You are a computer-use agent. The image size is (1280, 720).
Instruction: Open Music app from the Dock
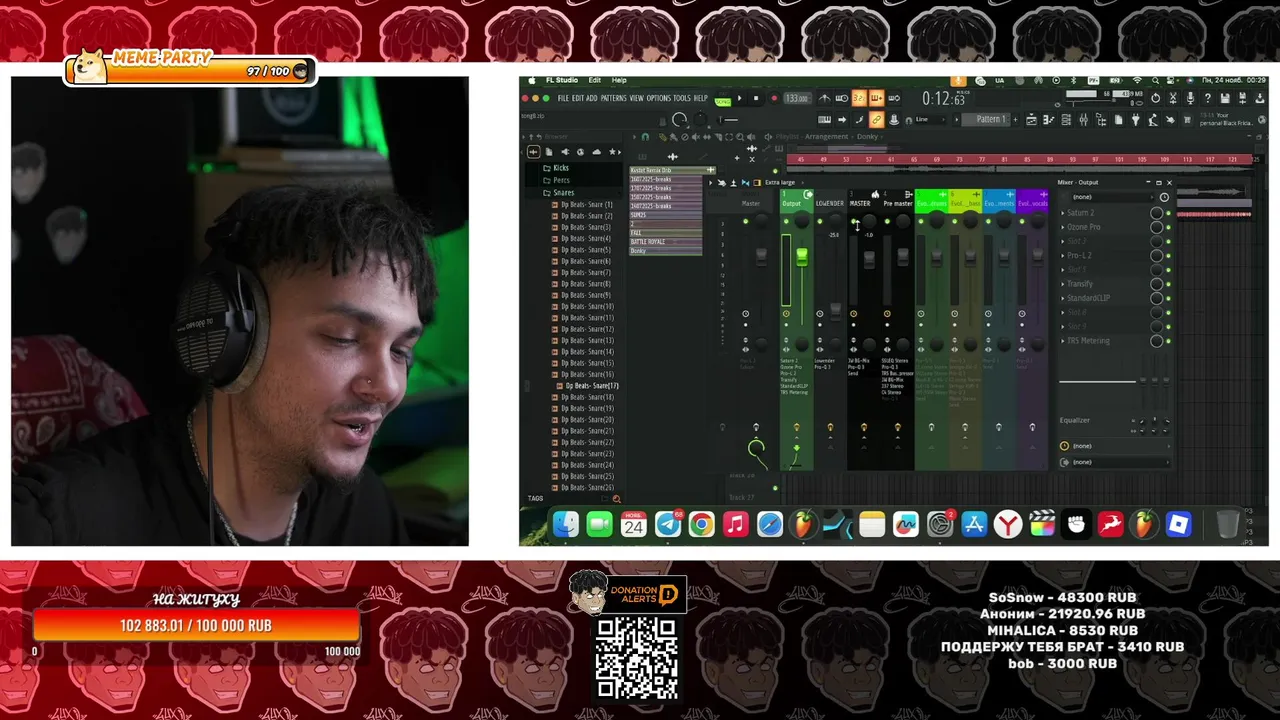tap(736, 524)
